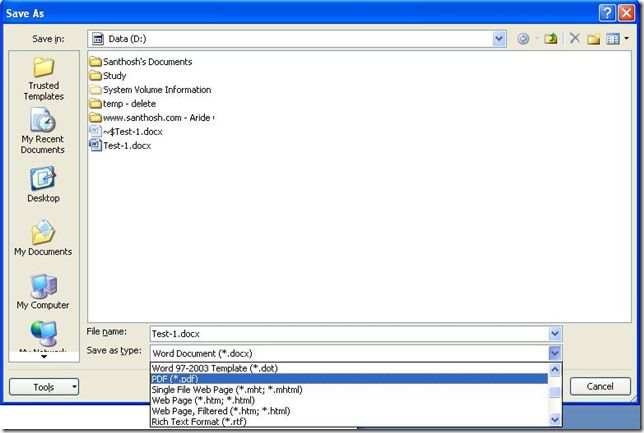Choose Word 97-2003 Template (*.dot)
The width and height of the screenshot is (644, 433).
click(349, 368)
